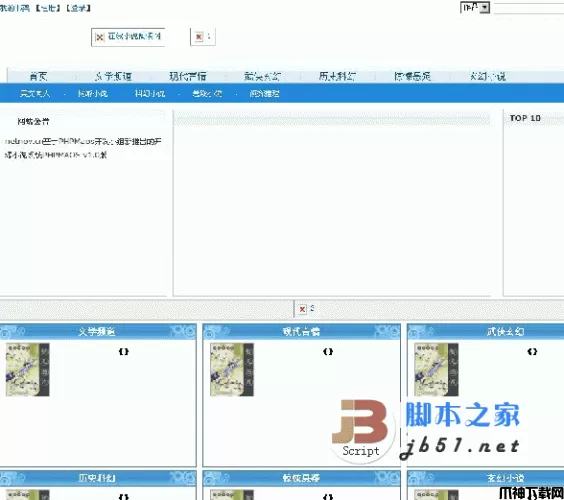Open the search category dropdown
The height and width of the screenshot is (500, 564).
click(475, 8)
